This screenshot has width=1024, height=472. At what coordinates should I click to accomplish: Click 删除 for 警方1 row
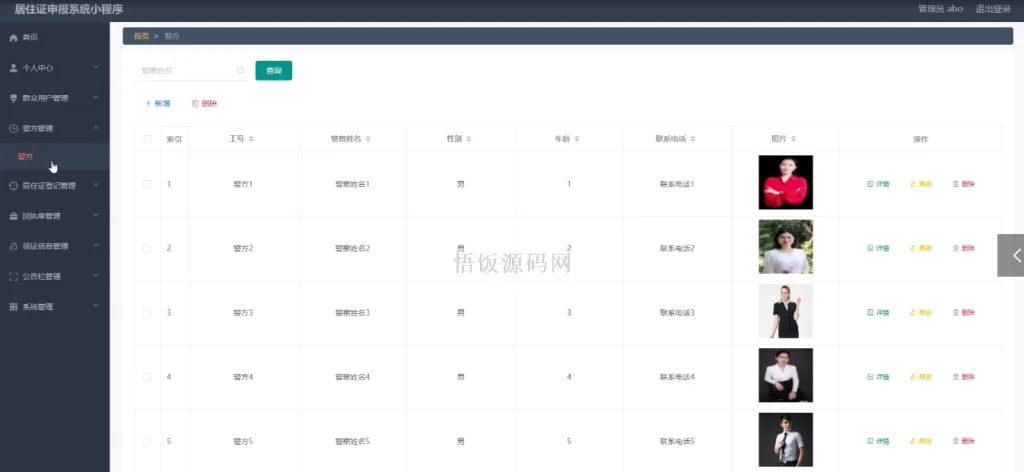[964, 184]
